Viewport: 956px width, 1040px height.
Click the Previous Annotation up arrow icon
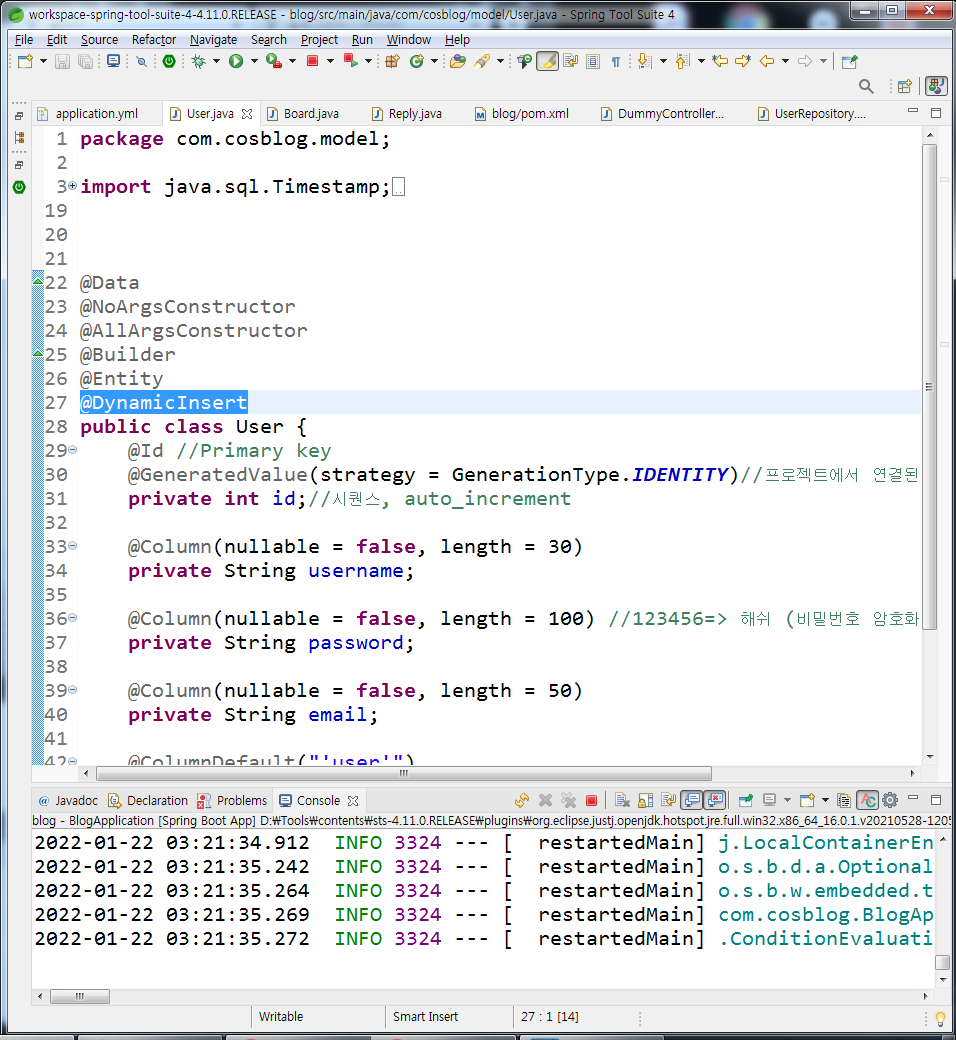point(681,62)
